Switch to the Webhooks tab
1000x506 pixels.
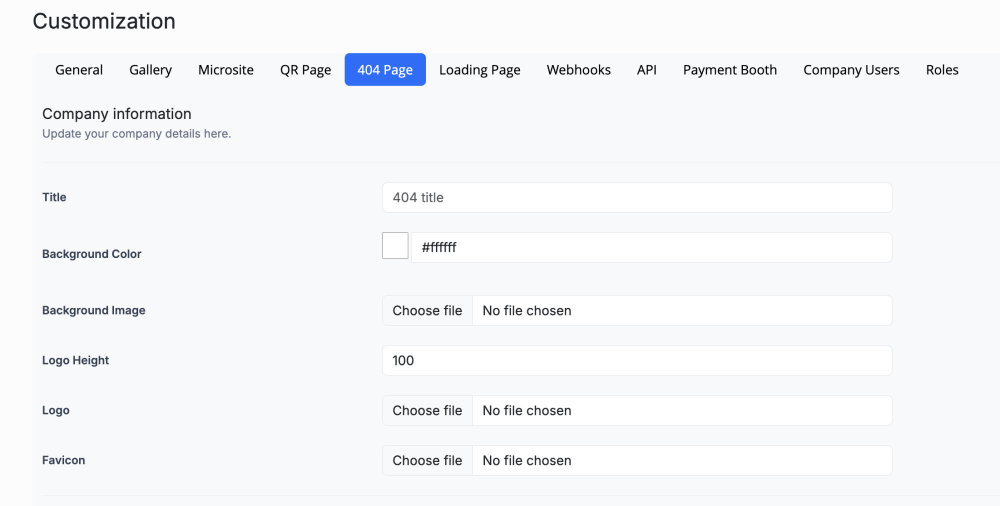point(579,70)
